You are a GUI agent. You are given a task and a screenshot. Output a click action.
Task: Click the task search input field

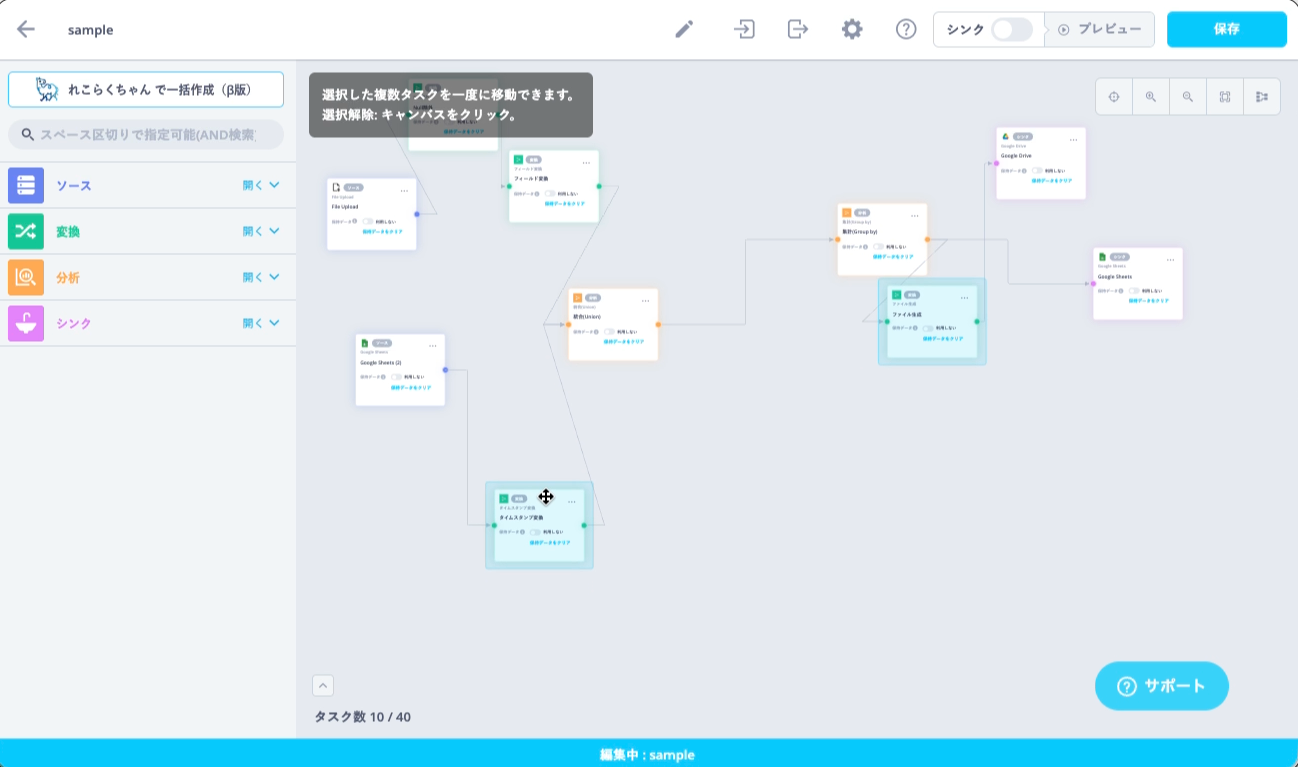(146, 134)
